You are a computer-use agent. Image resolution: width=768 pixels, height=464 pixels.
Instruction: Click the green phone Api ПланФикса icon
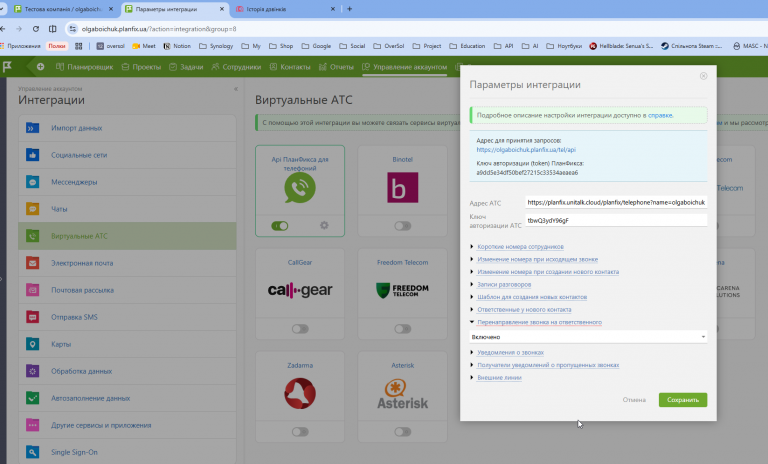(x=300, y=188)
